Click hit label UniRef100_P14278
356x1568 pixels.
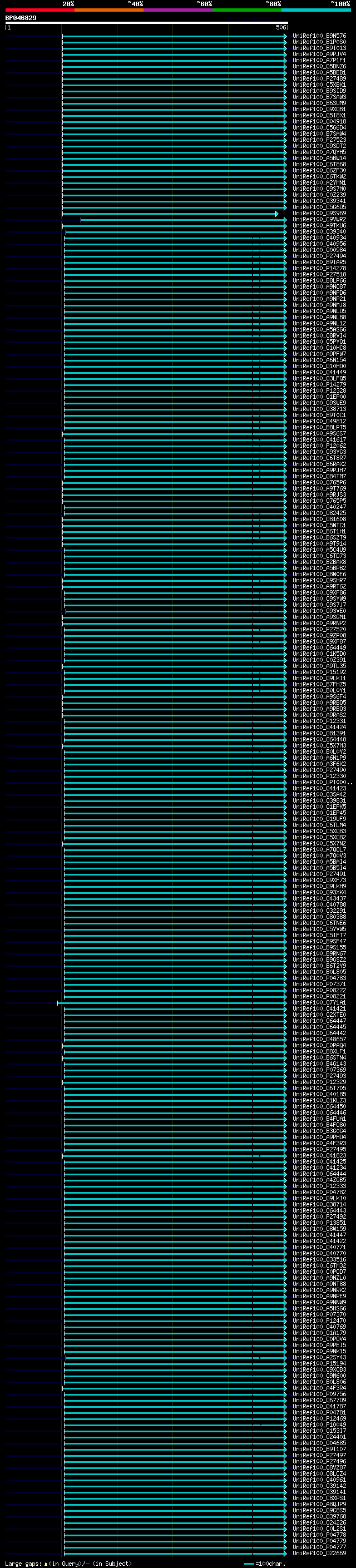pyautogui.click(x=319, y=269)
